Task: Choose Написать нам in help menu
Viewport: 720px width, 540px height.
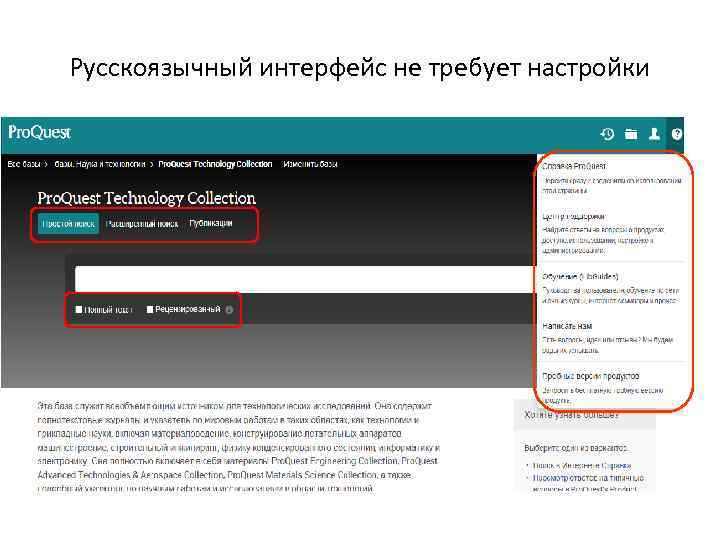Action: click(x=567, y=326)
